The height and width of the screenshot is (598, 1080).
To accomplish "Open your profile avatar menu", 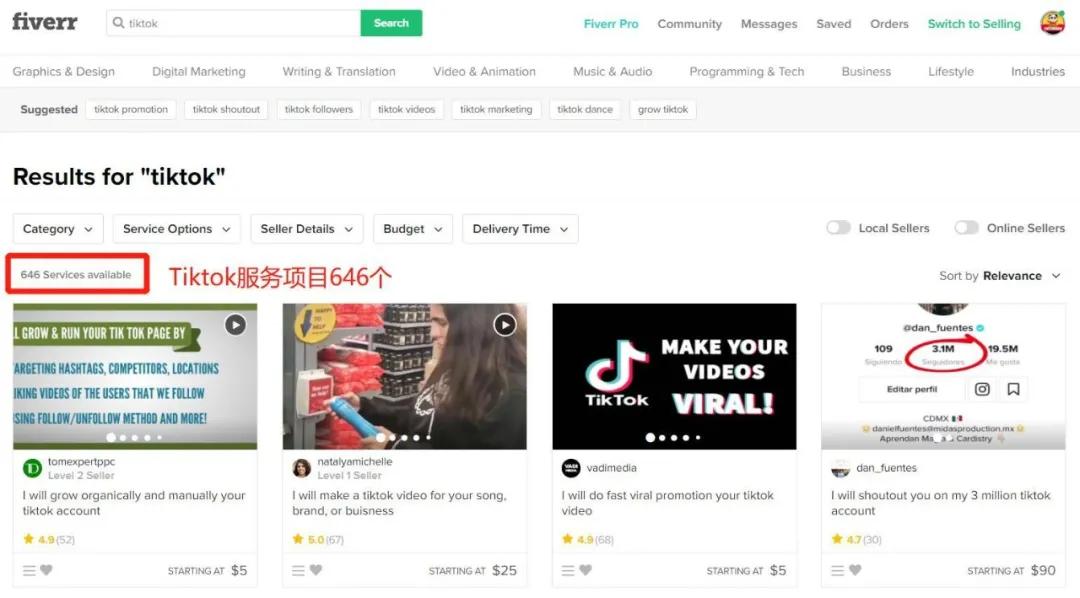I will [x=1052, y=22].
